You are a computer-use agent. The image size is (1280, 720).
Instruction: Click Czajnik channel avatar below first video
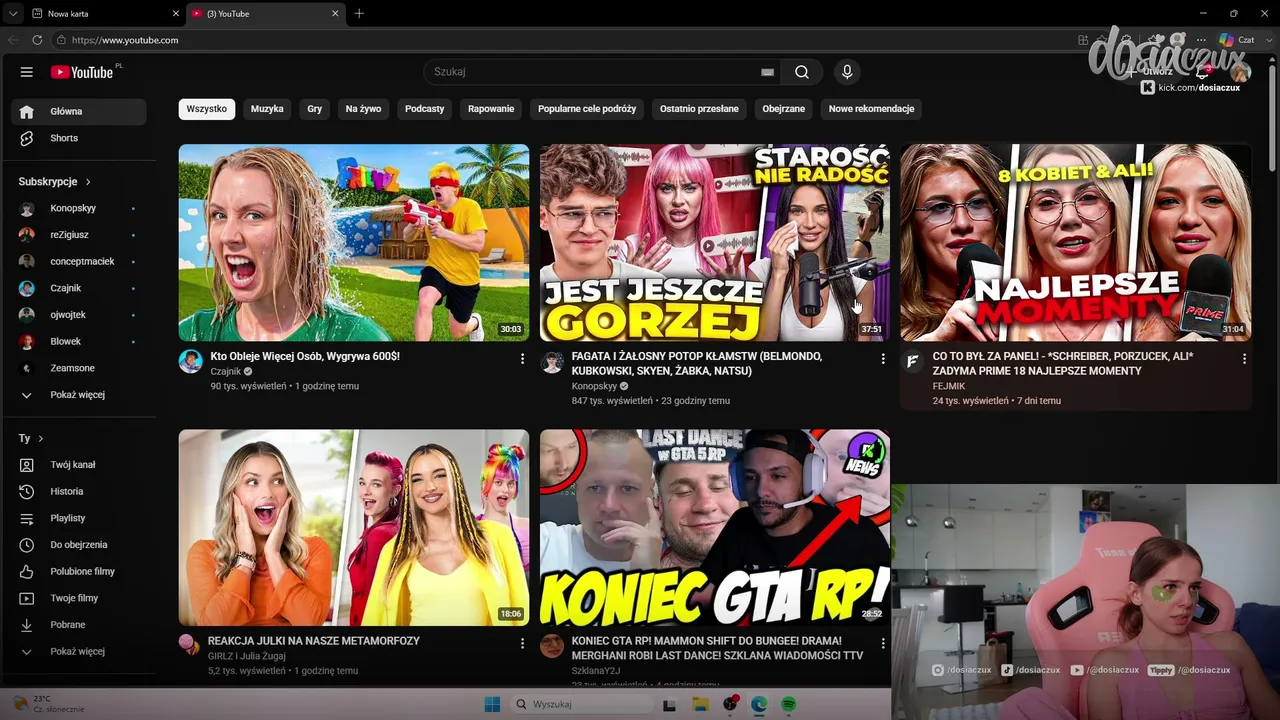(x=190, y=361)
